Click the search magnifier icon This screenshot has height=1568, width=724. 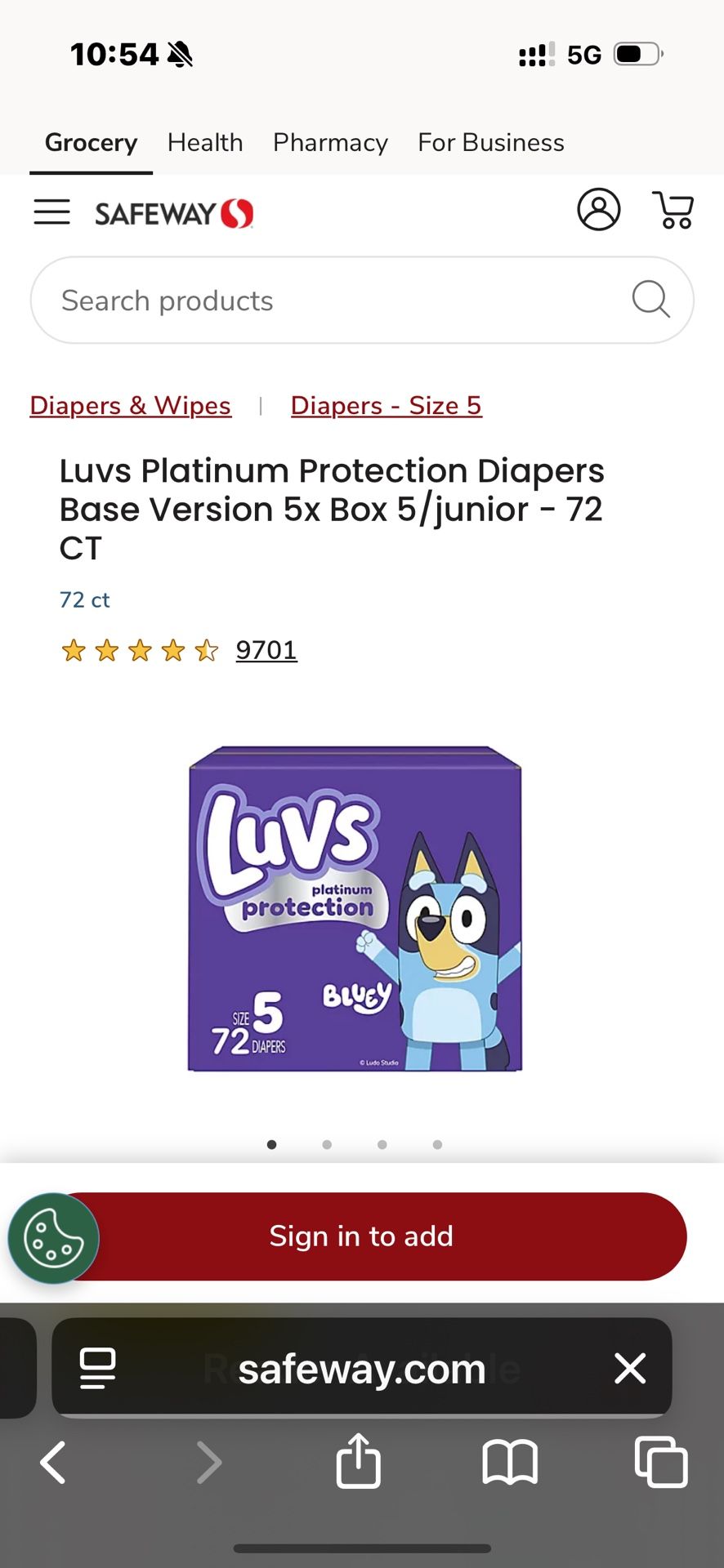[650, 300]
